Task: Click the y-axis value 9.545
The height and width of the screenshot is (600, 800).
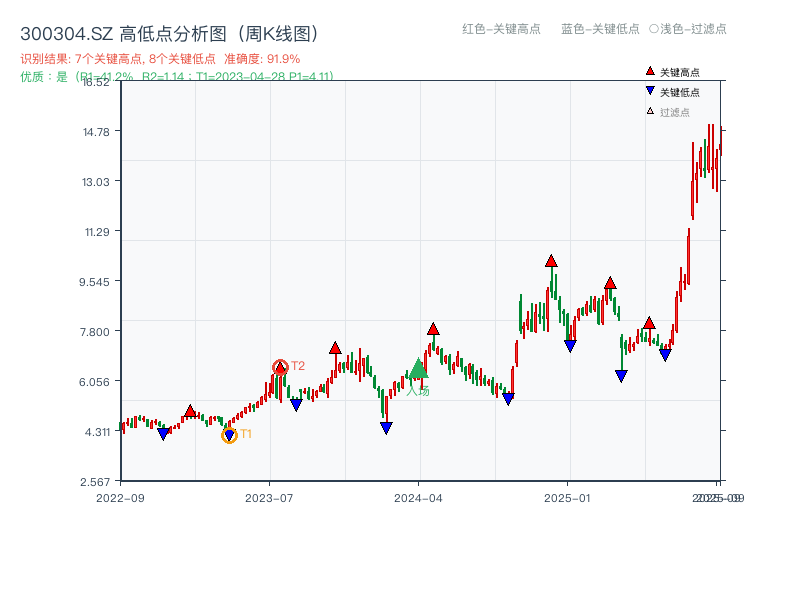Action: pyautogui.click(x=94, y=282)
